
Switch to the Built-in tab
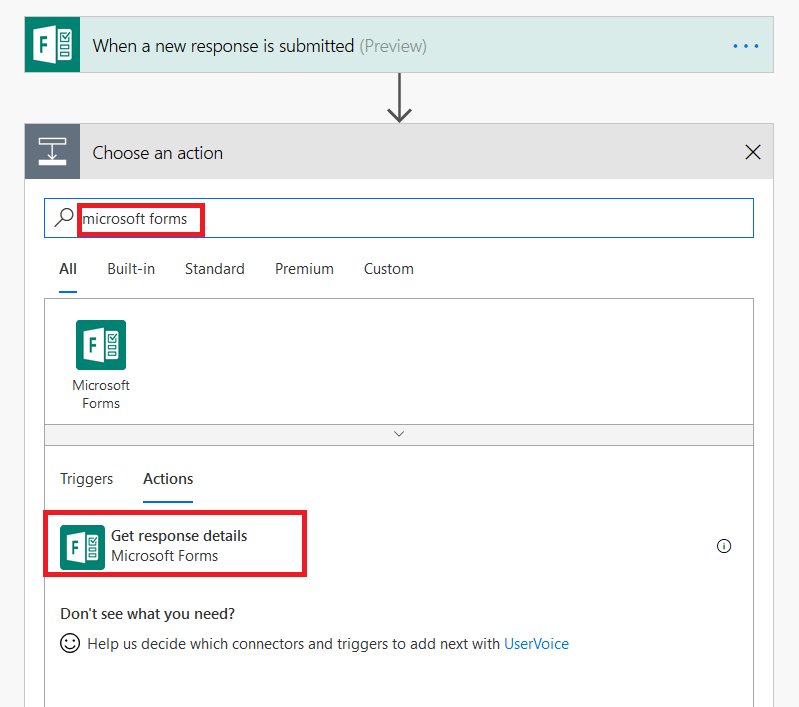(131, 269)
